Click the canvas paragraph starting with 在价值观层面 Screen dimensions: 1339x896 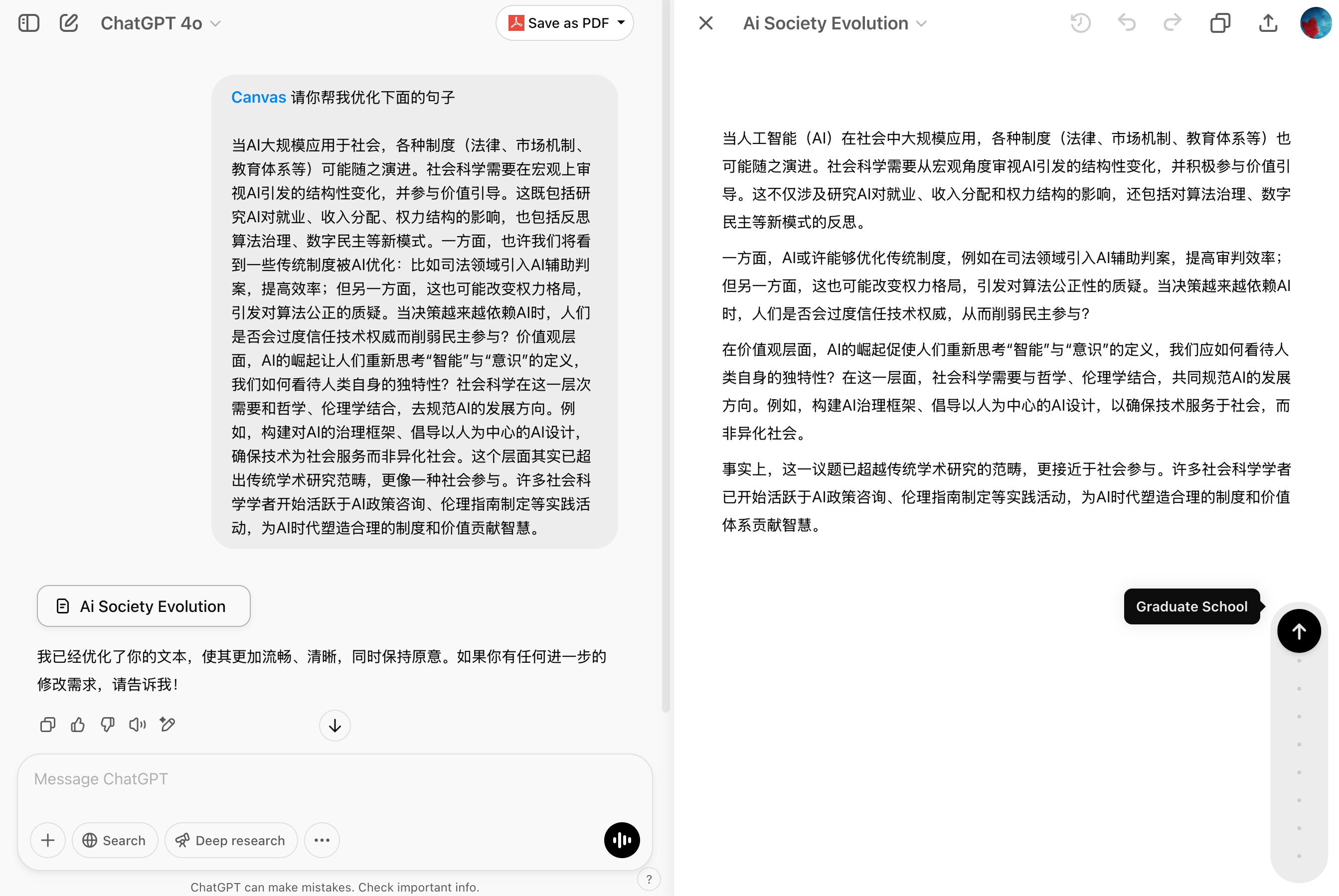(x=1006, y=391)
